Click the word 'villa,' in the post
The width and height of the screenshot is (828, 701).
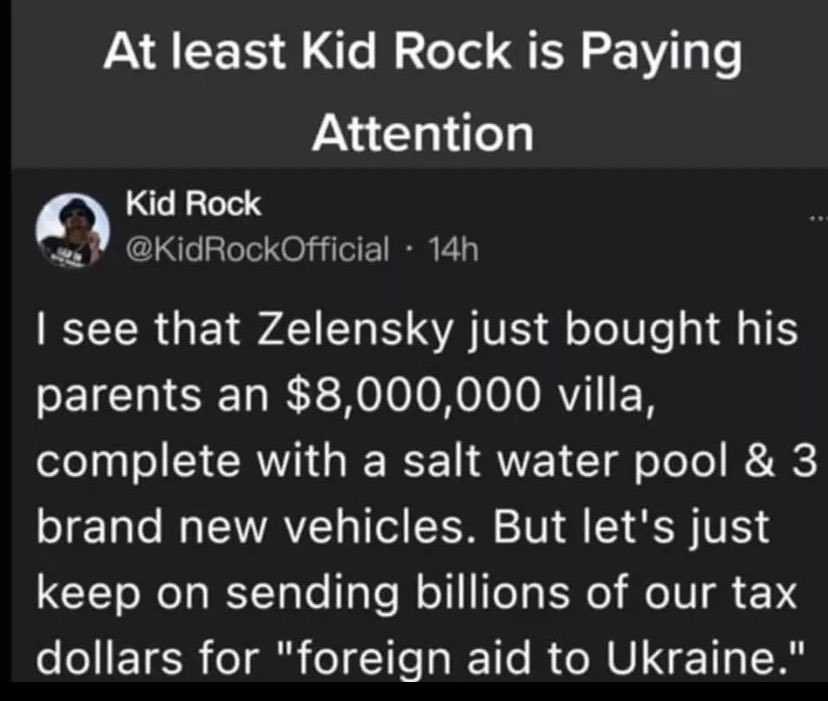point(607,396)
